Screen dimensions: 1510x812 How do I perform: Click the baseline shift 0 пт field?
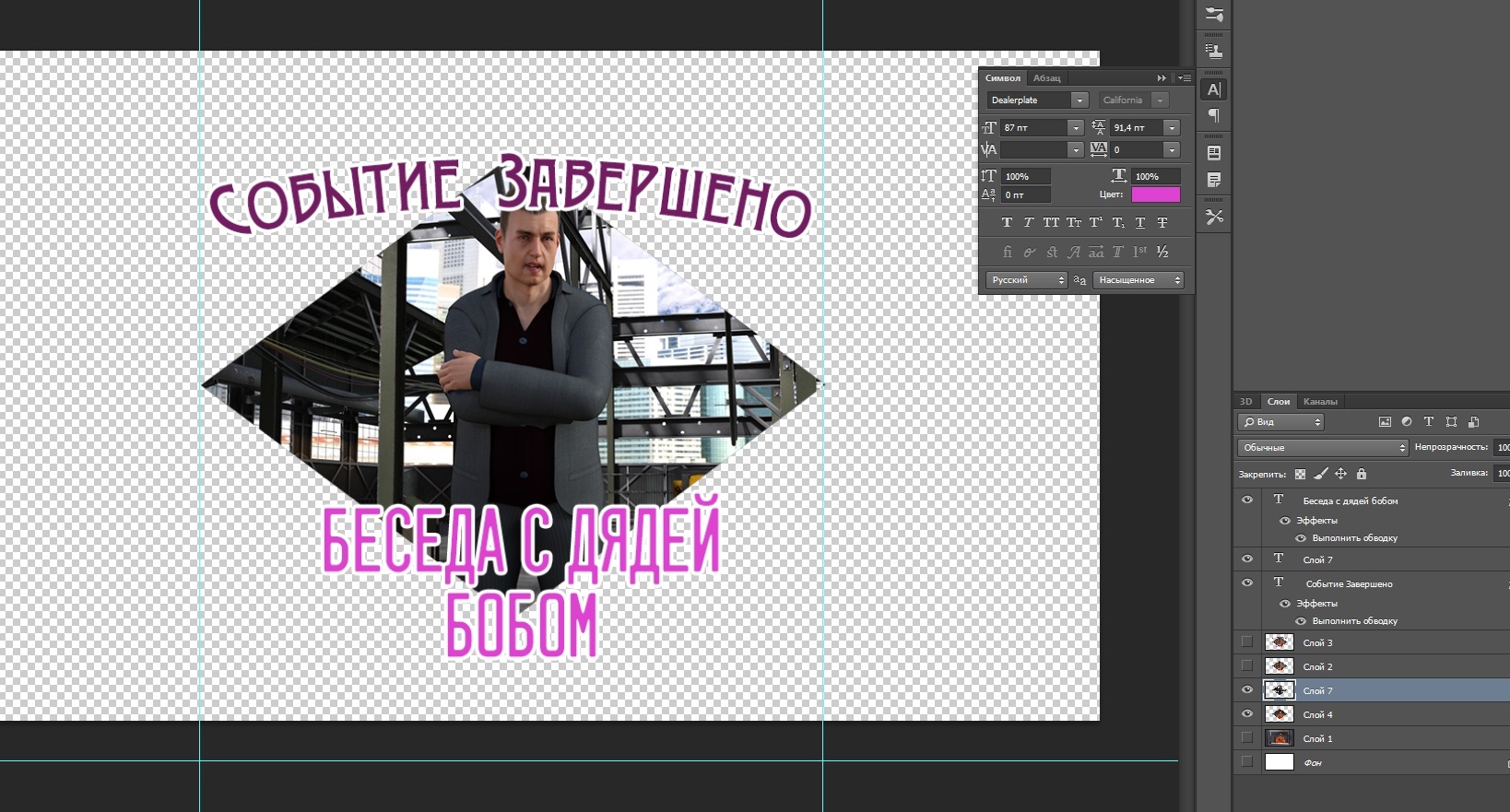tap(1026, 195)
